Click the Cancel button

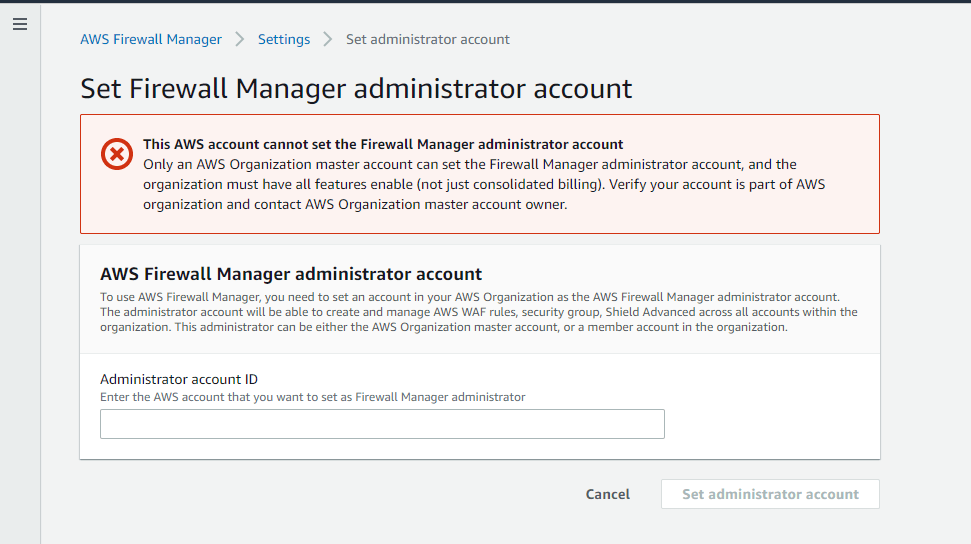607,494
